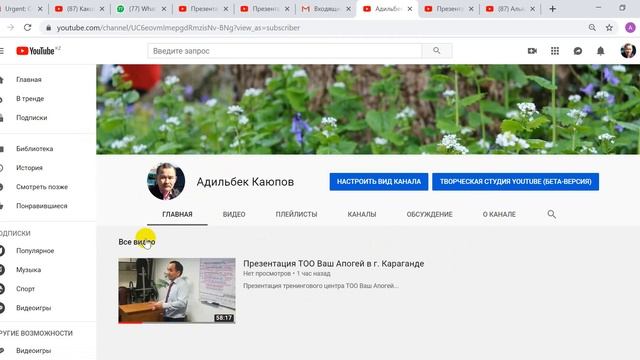Search within channel using magnifier icon

coord(551,214)
